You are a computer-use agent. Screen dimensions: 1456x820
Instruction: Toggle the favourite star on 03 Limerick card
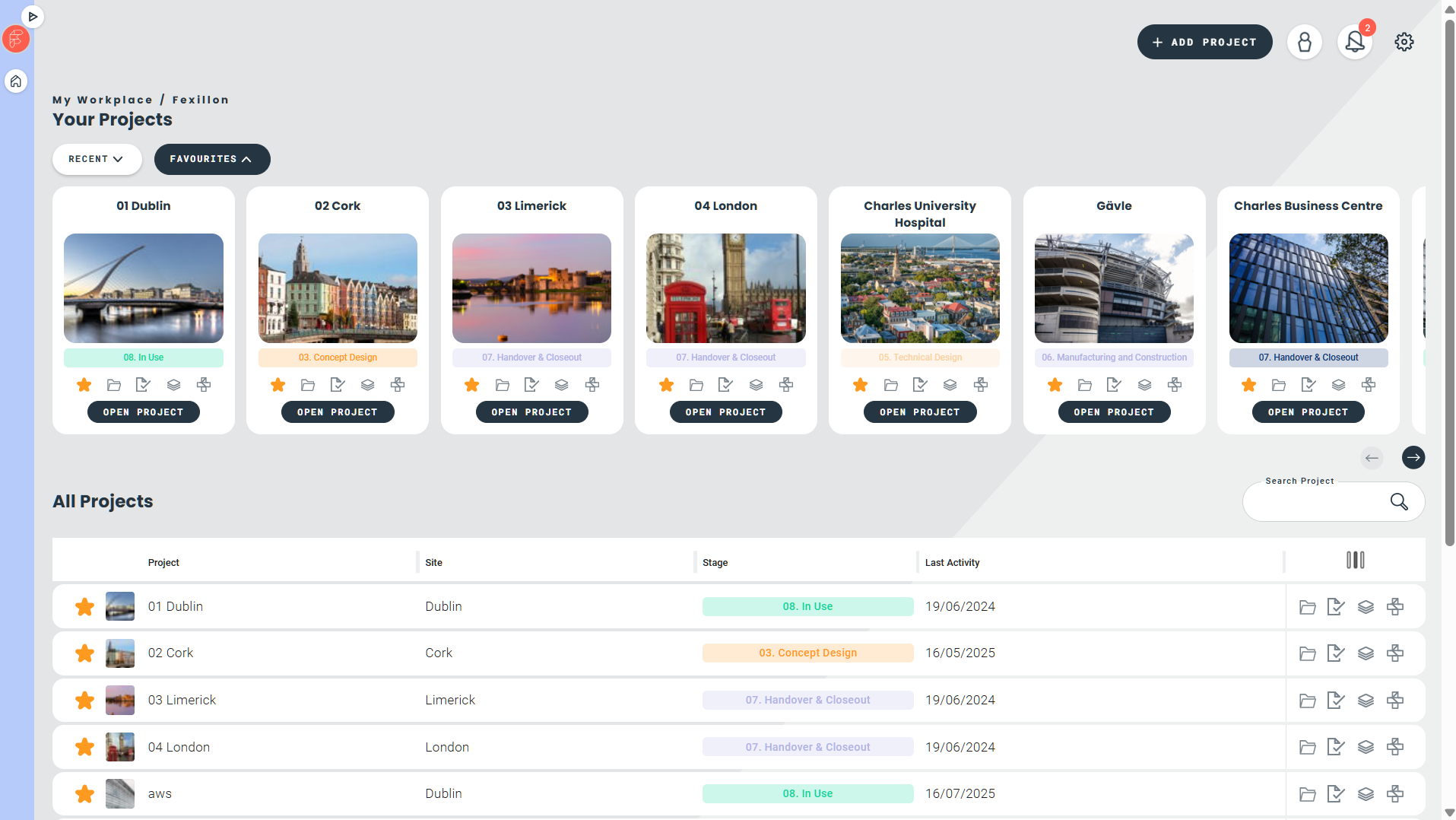[x=472, y=385]
